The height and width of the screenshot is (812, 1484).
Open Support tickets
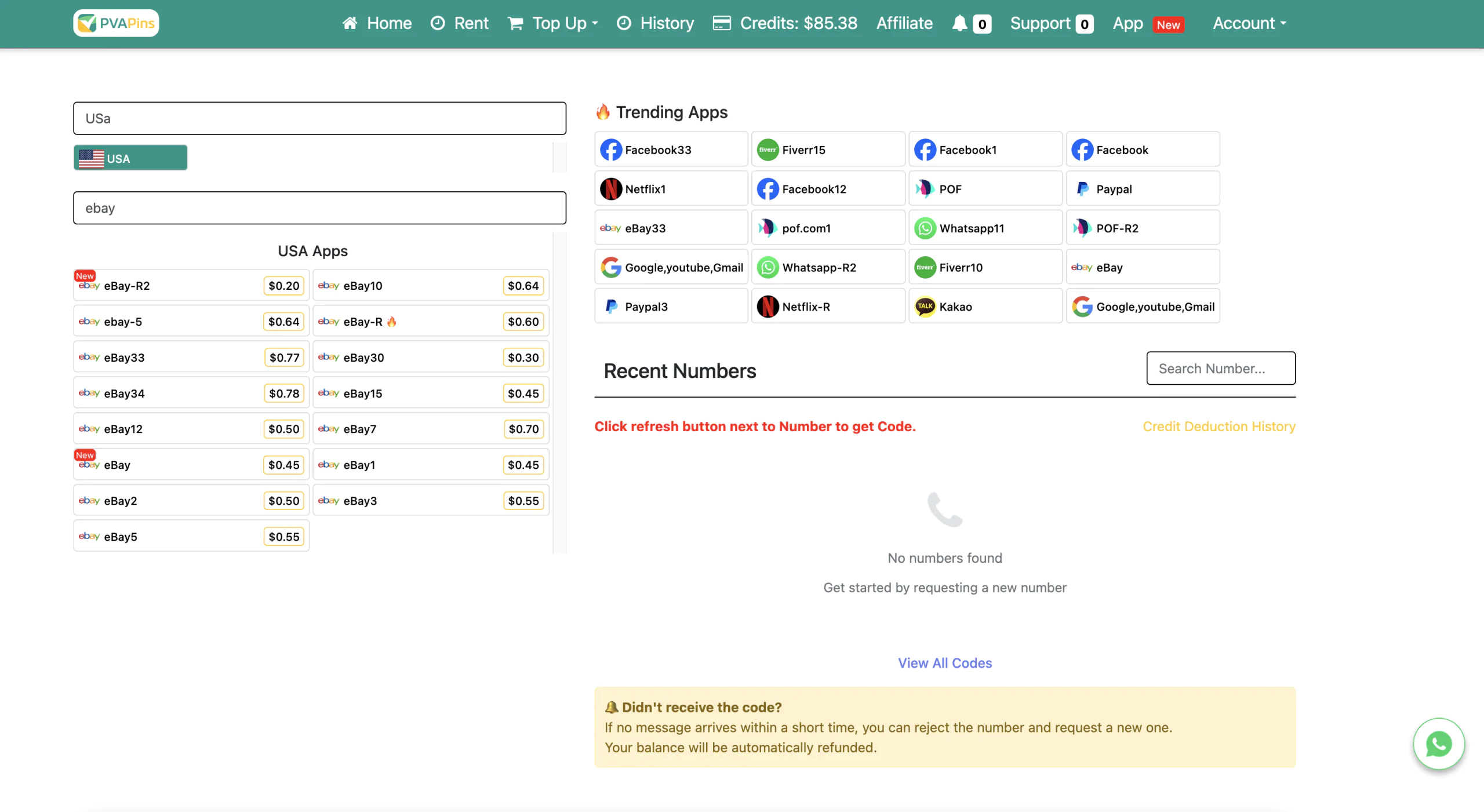tap(1052, 23)
